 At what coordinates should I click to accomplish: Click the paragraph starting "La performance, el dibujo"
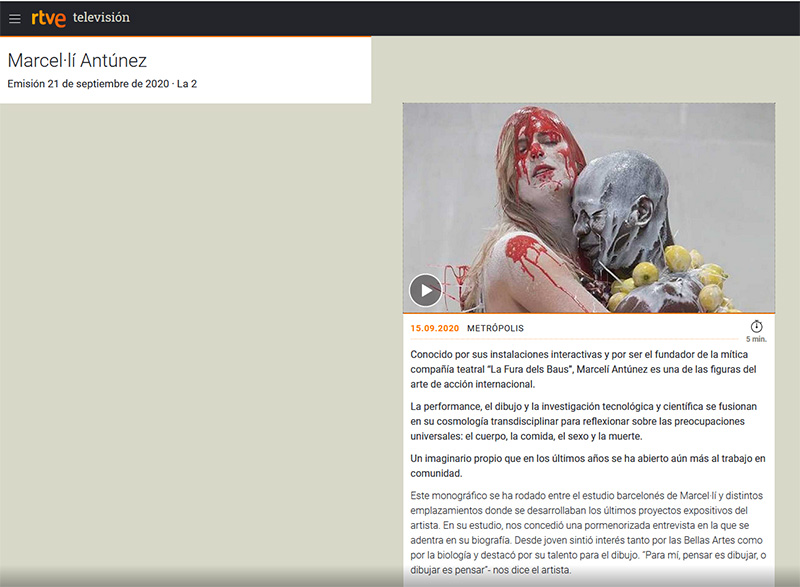click(x=584, y=421)
